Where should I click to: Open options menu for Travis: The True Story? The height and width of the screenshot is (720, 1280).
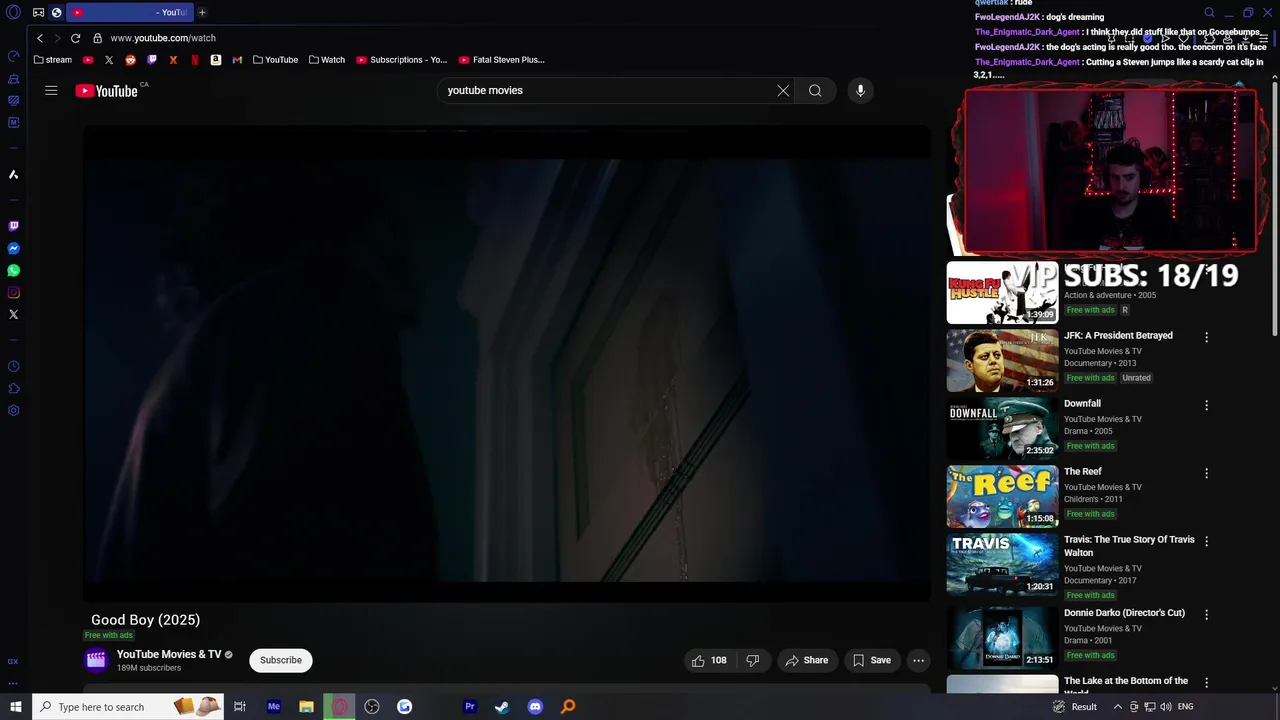tap(1206, 542)
